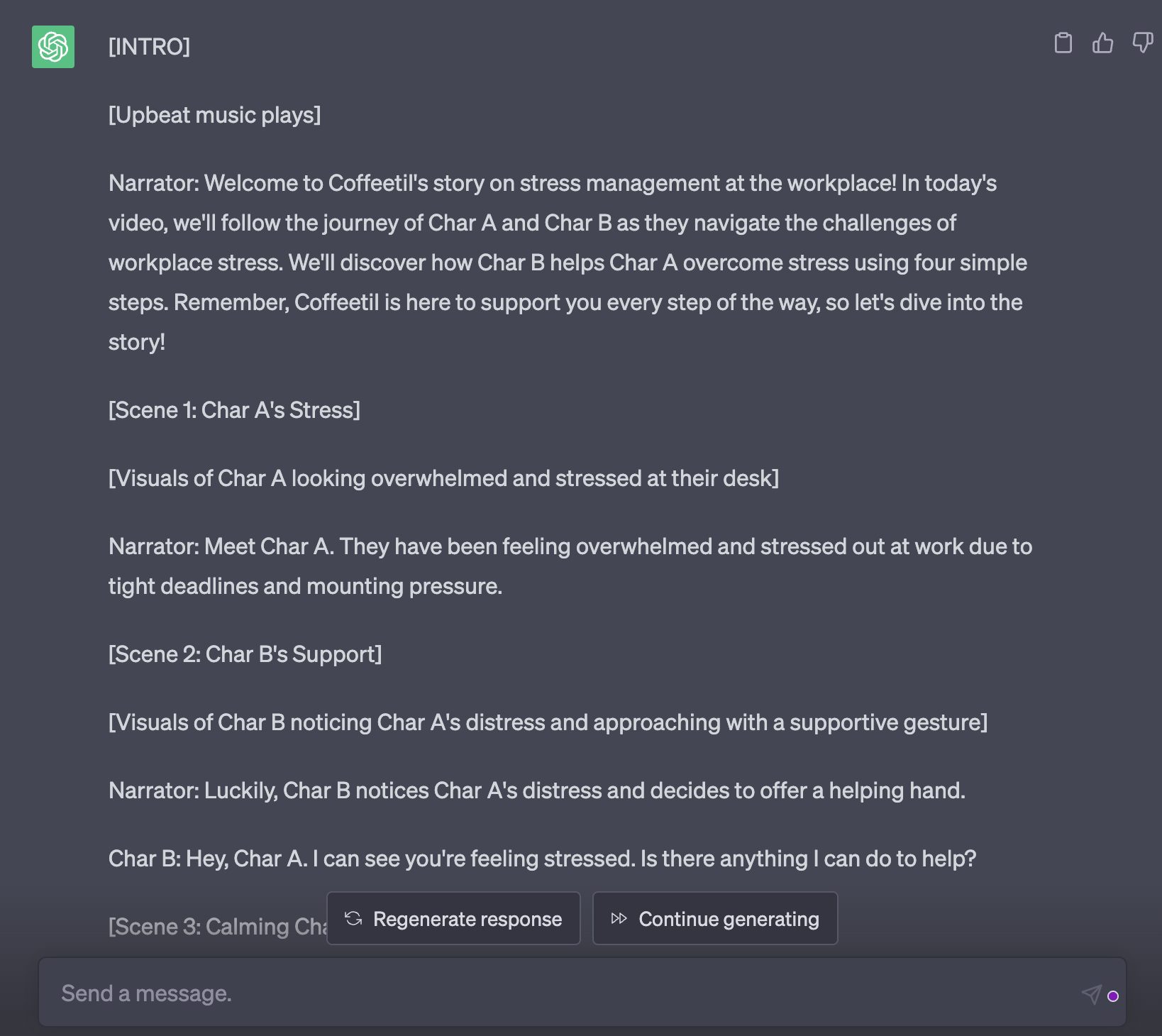1162x1036 pixels.
Task: Click the double-arrow continue icon
Action: pyautogui.click(x=619, y=919)
